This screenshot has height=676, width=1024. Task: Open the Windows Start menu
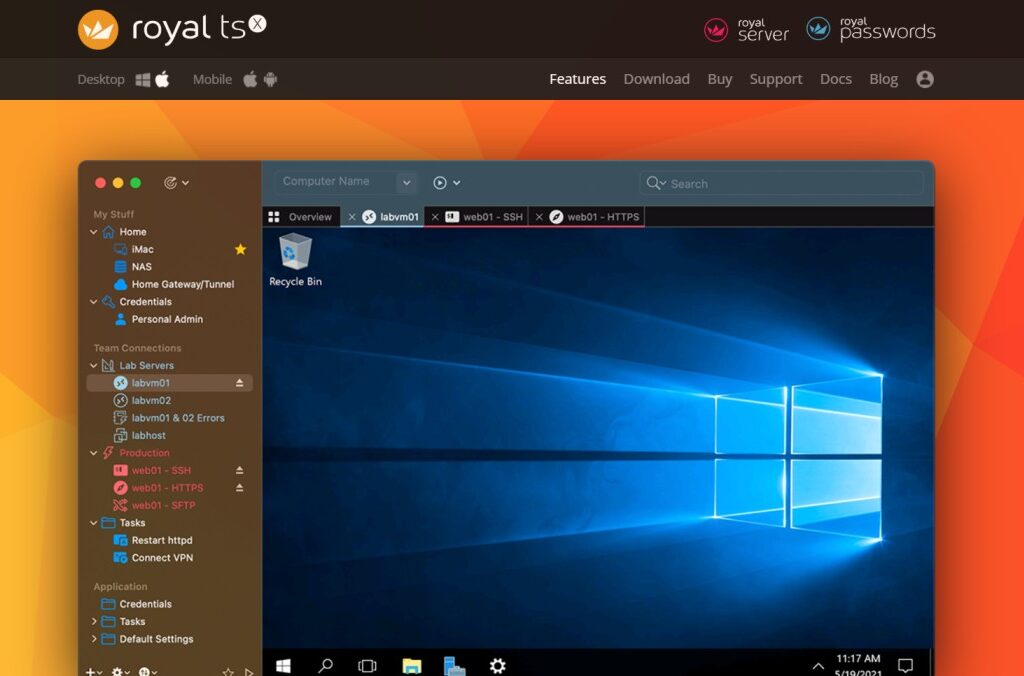pos(283,665)
